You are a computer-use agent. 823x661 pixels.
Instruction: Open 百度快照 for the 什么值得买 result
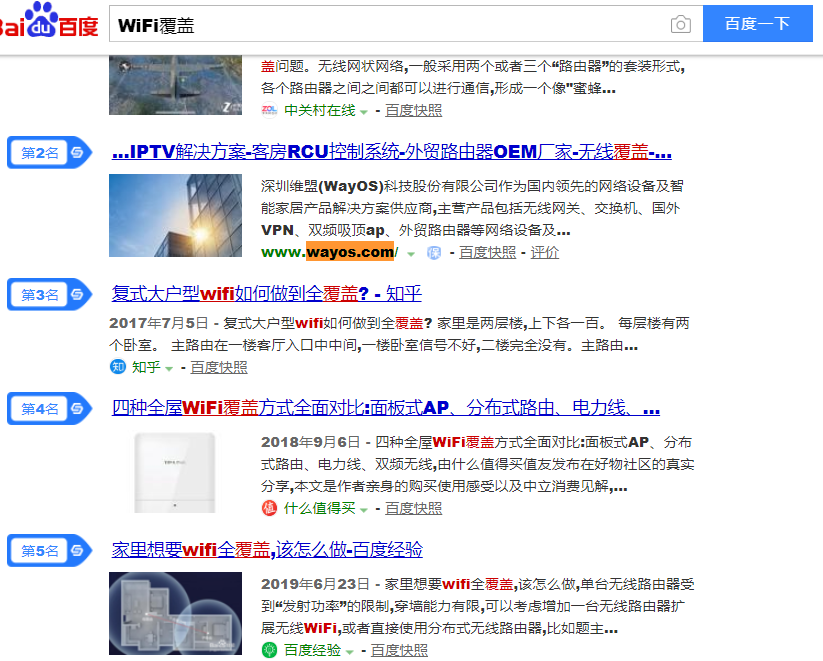[414, 508]
